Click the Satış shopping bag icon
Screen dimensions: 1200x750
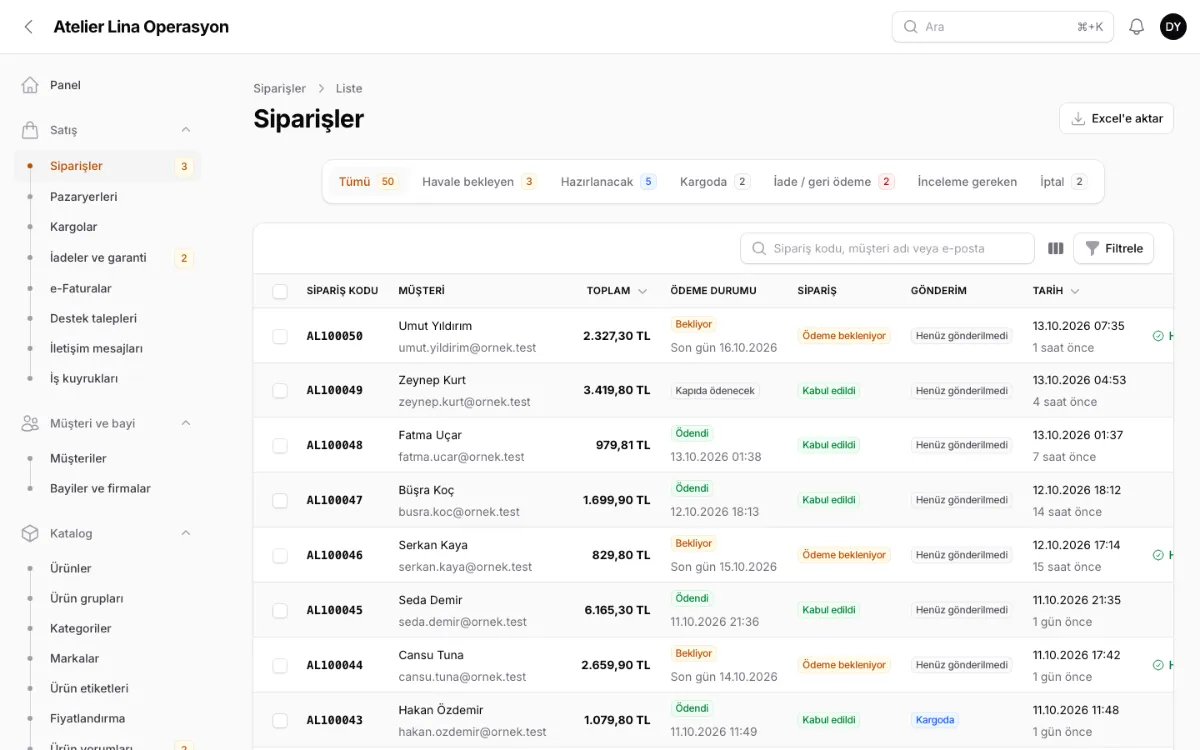click(30, 130)
